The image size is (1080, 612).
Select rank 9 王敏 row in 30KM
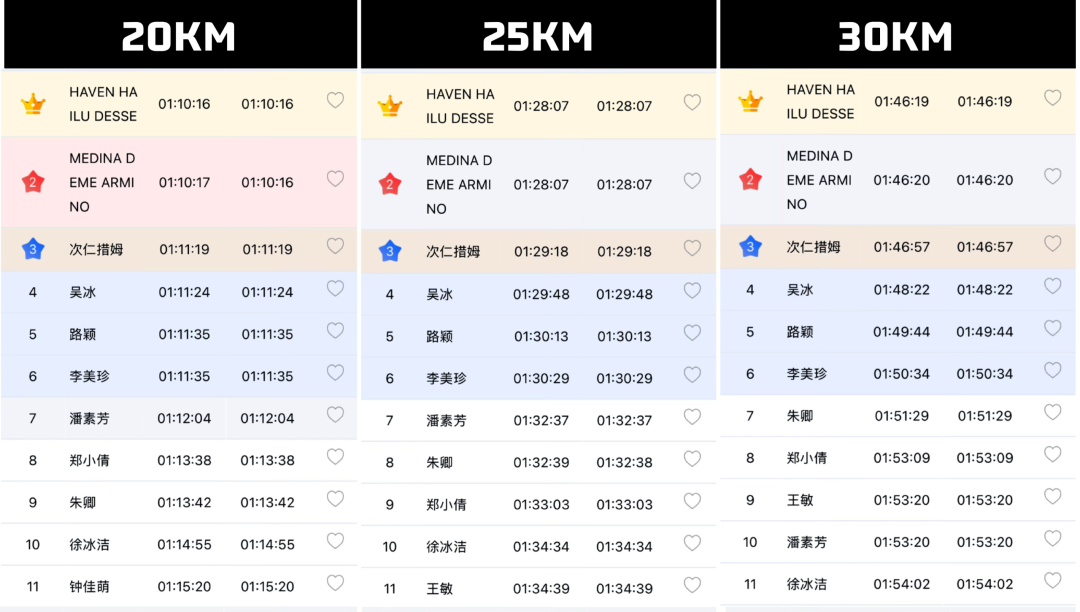pyautogui.click(x=898, y=500)
